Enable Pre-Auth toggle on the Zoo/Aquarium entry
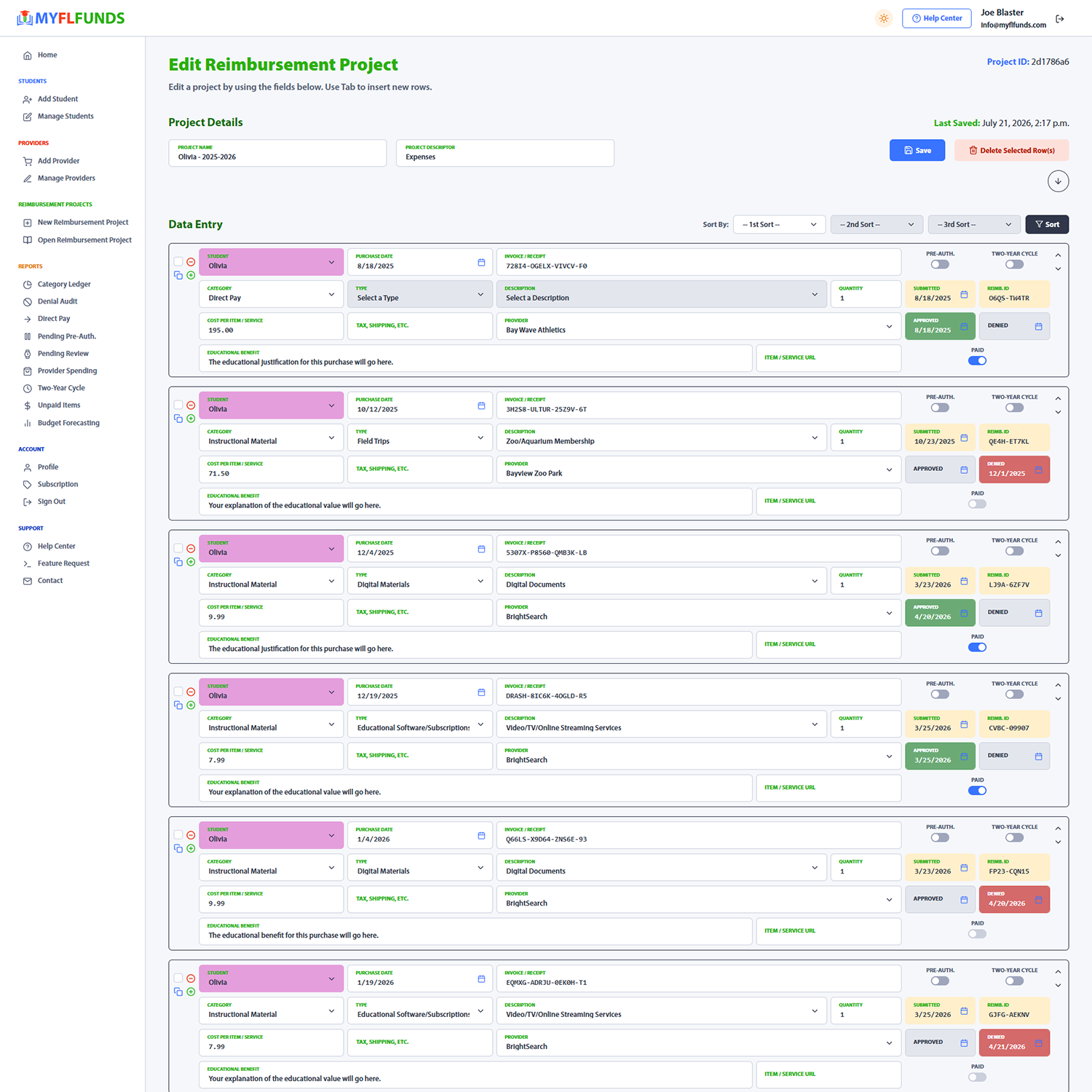1092x1092 pixels. [x=941, y=408]
